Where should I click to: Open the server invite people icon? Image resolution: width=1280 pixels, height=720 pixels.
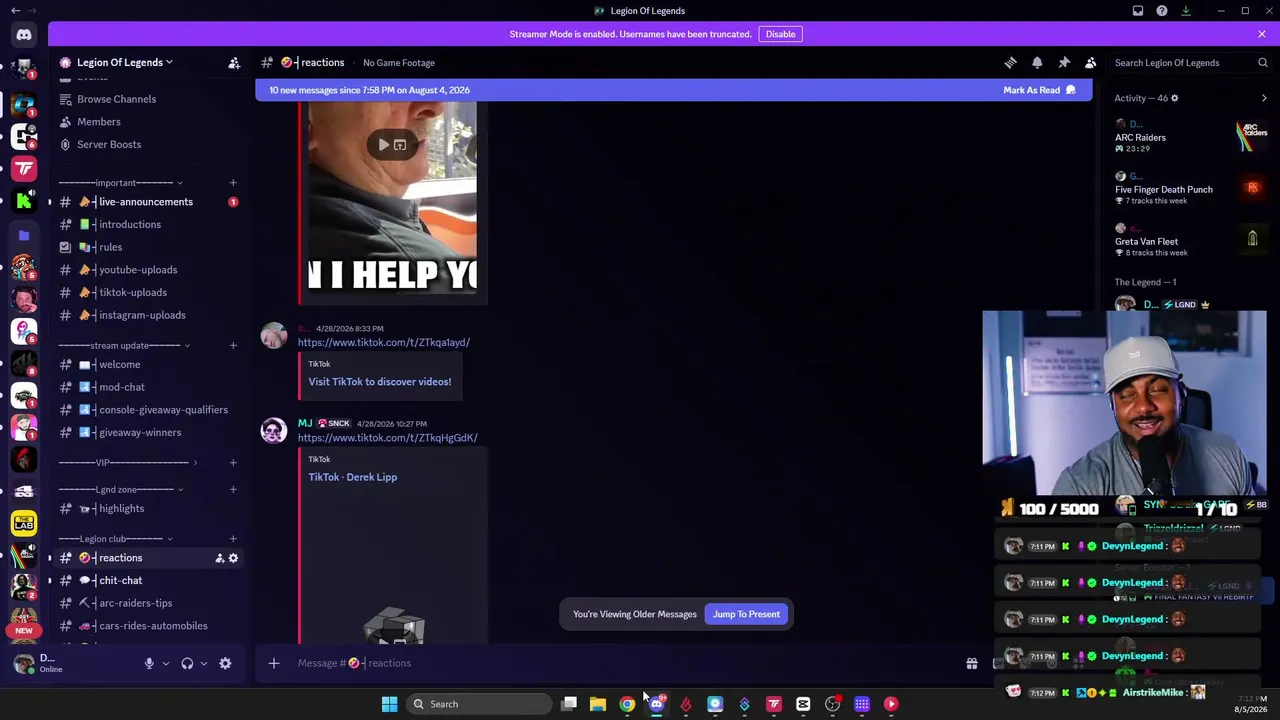point(234,63)
